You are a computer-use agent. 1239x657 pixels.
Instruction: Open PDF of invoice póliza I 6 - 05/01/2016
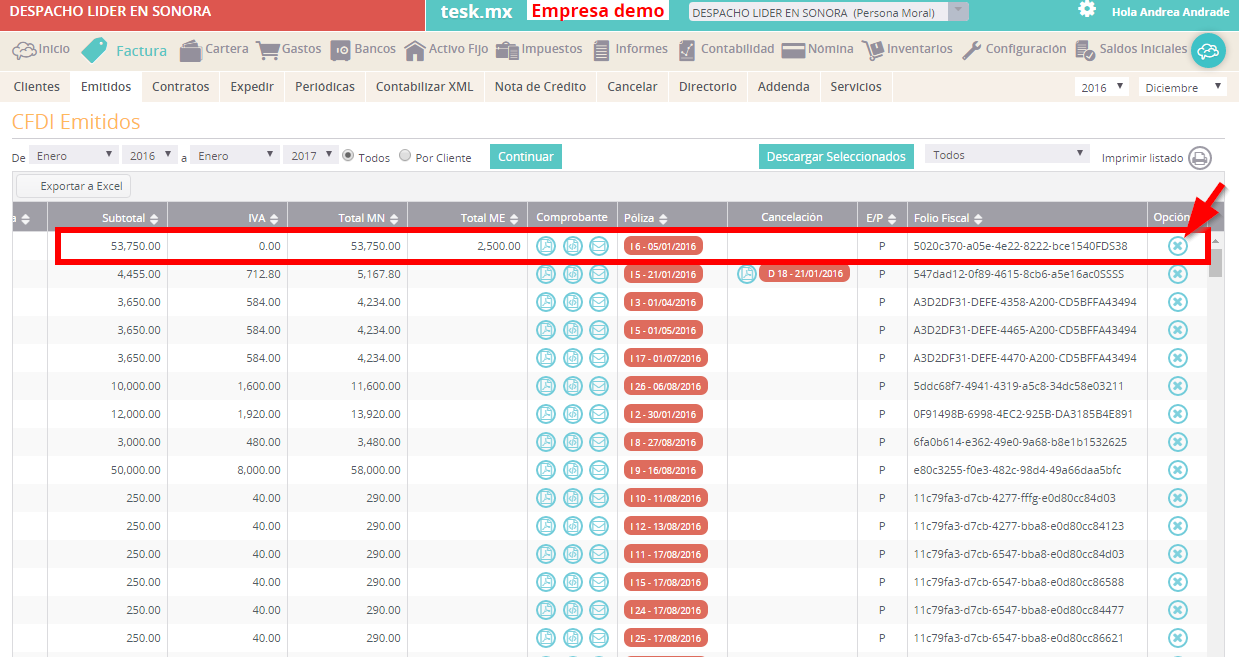[546, 245]
